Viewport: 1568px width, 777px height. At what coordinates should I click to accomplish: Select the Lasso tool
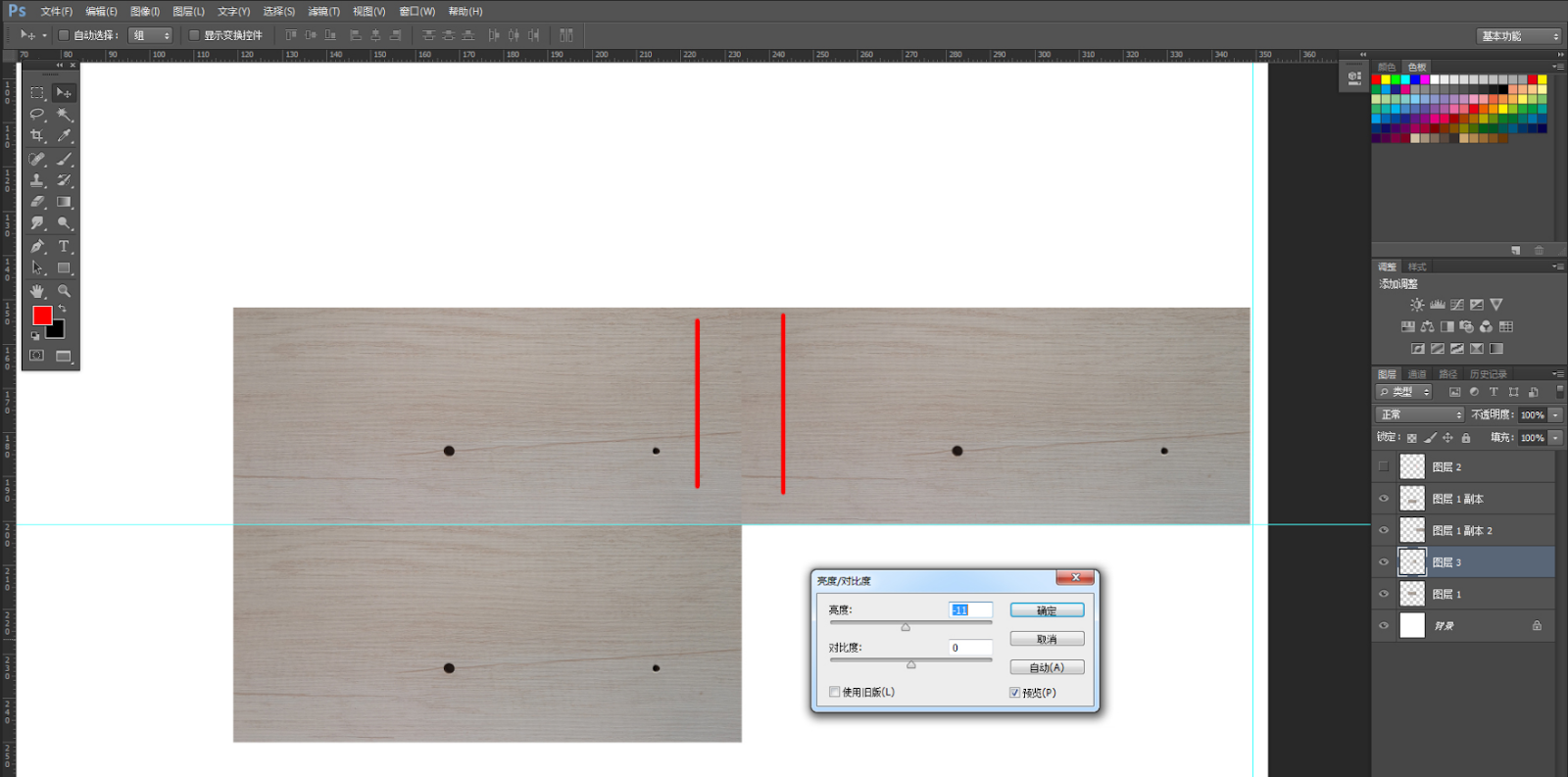37,115
